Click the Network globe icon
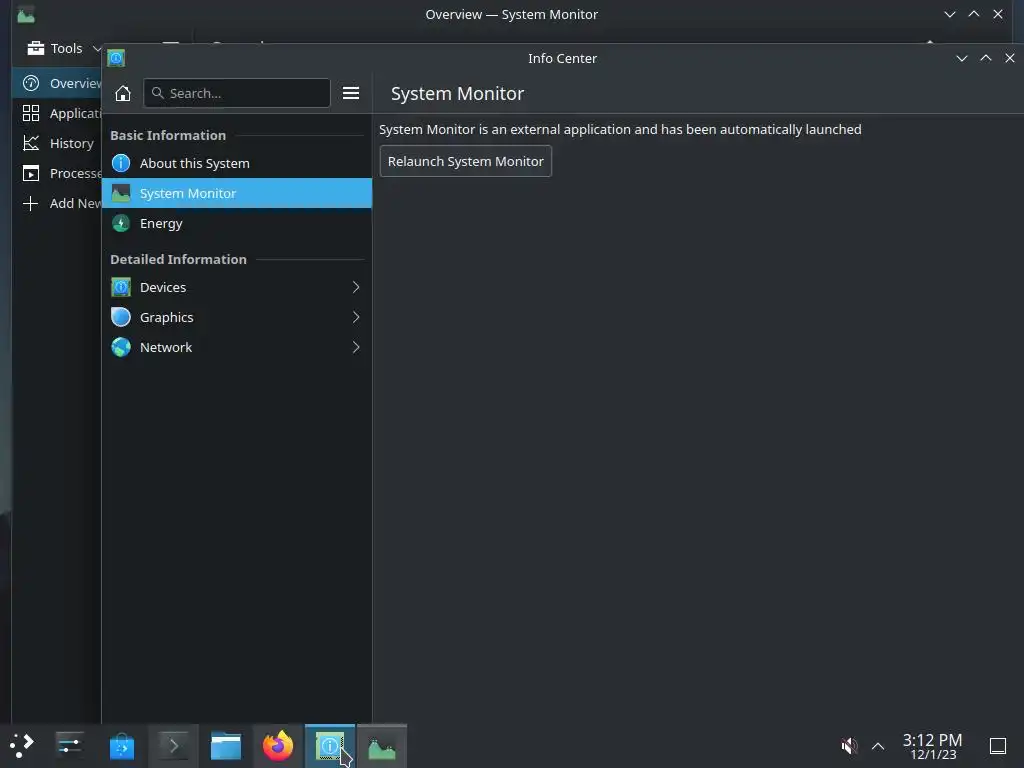The height and width of the screenshot is (768, 1024). (x=121, y=347)
